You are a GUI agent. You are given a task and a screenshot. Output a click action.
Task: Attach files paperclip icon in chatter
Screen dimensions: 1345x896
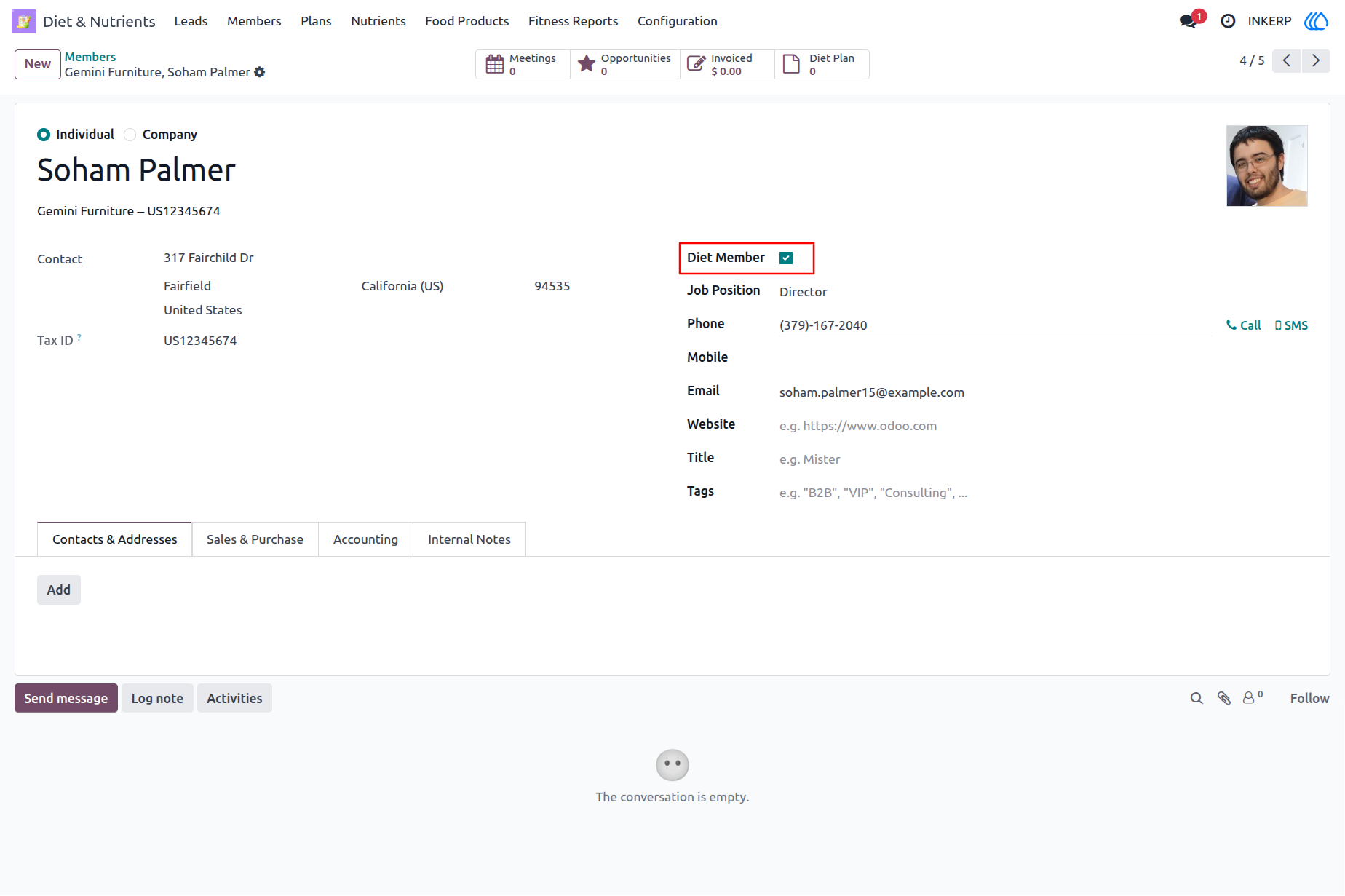tap(1224, 698)
